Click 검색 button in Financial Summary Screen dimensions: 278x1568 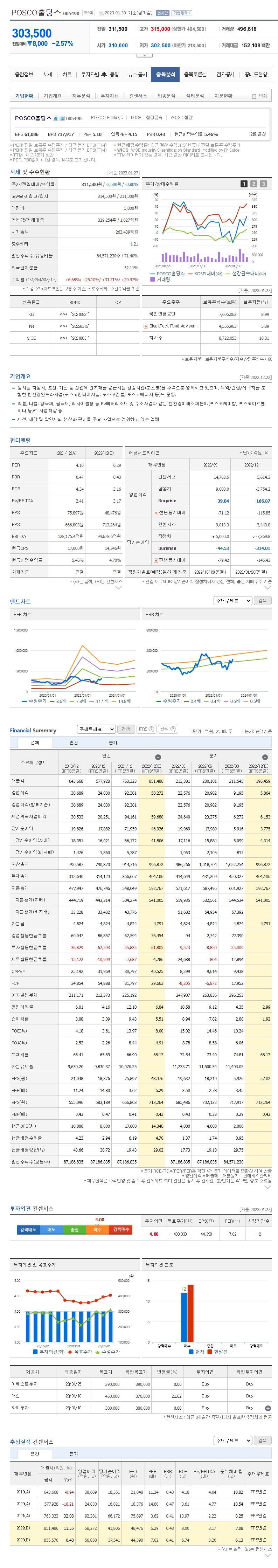(x=126, y=728)
